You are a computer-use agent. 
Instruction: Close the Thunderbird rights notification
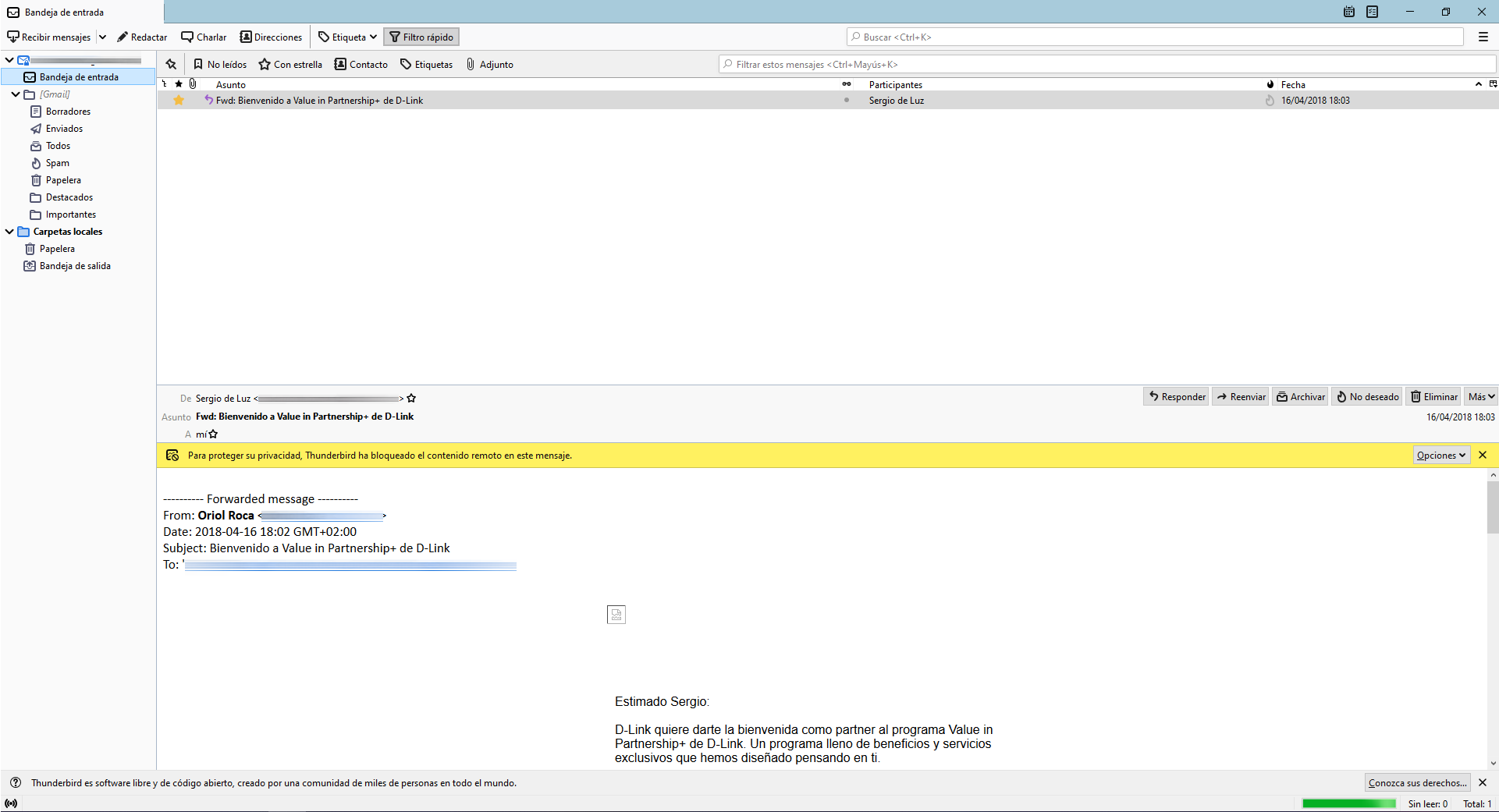(x=1483, y=782)
